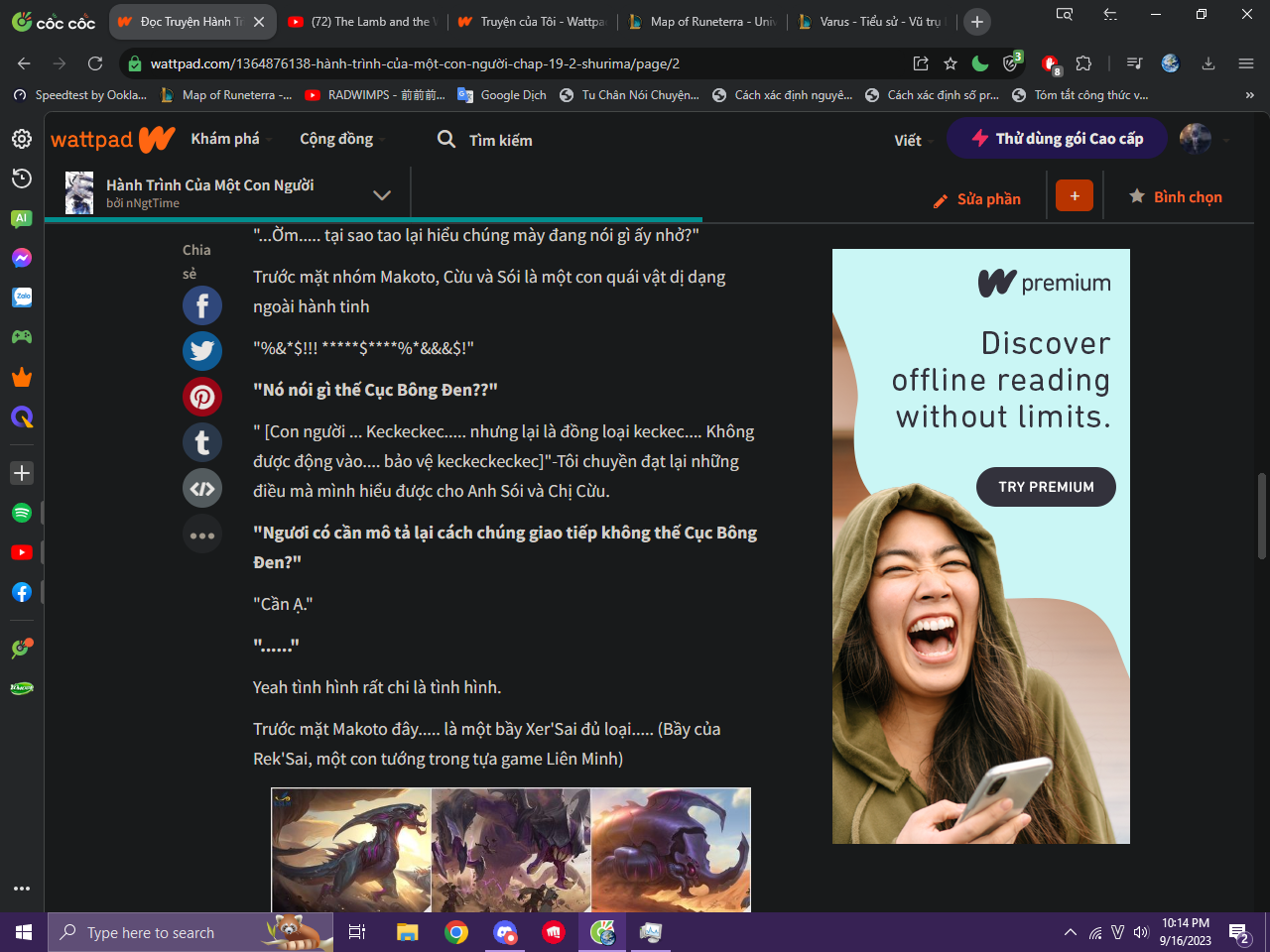Click the Tìm kiếm search field

click(x=500, y=140)
